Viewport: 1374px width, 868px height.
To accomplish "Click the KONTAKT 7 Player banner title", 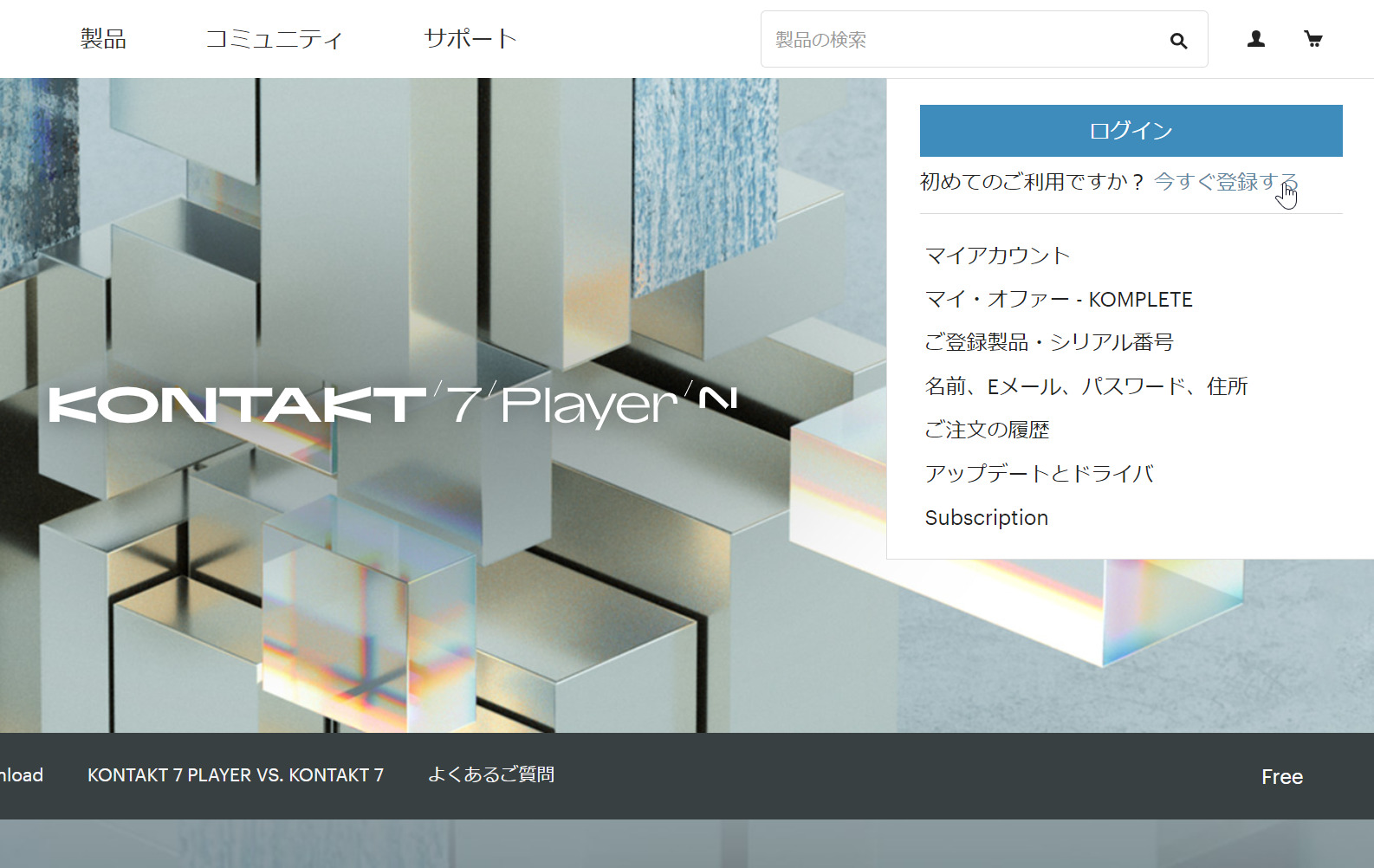I will coord(393,405).
